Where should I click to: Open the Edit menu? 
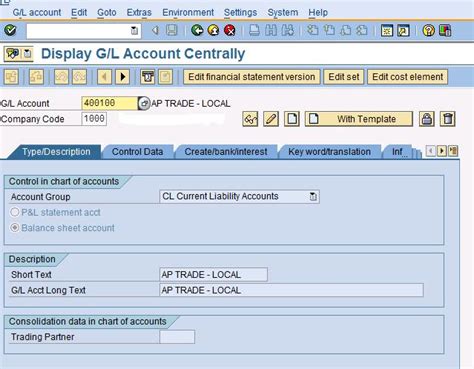(x=79, y=13)
